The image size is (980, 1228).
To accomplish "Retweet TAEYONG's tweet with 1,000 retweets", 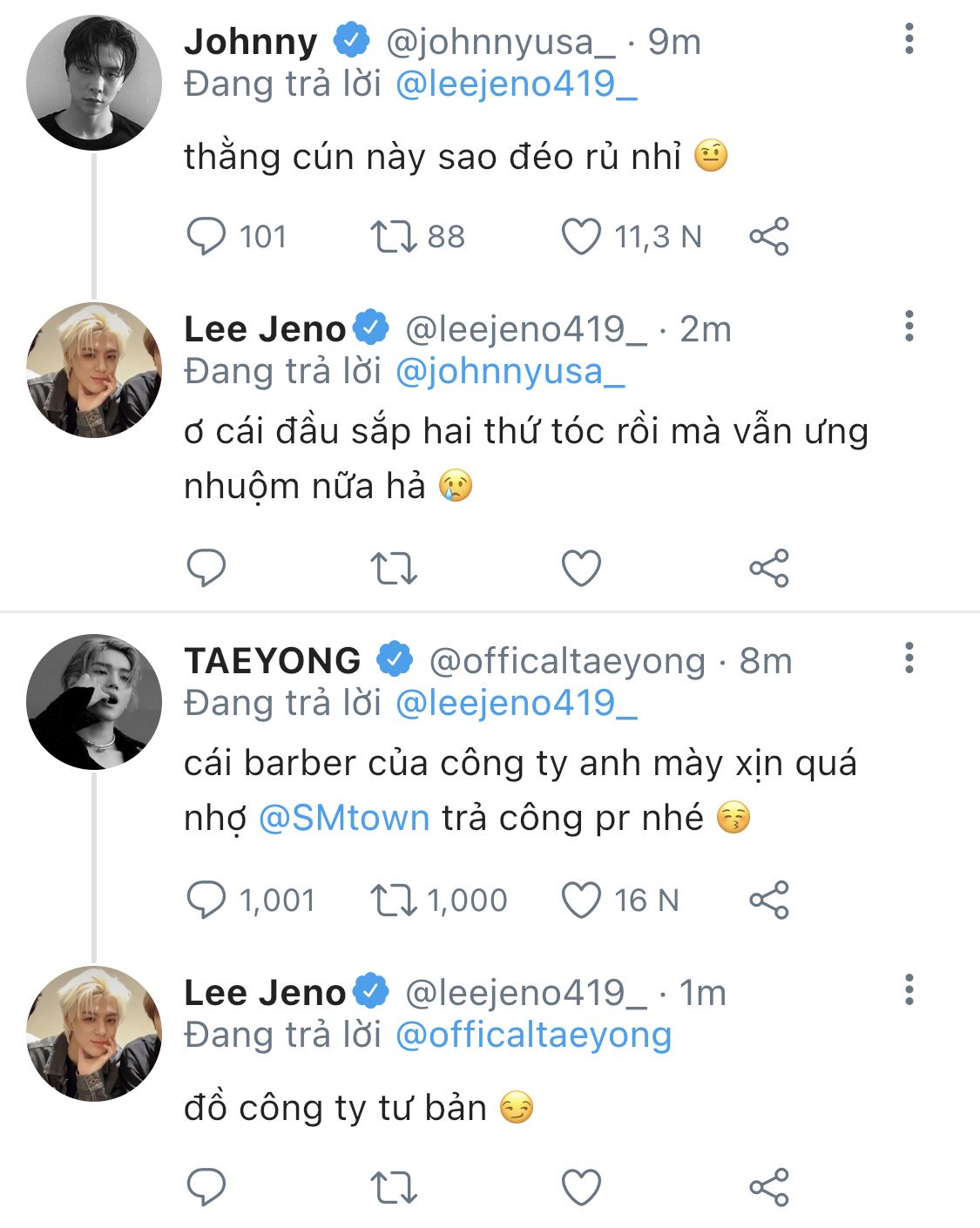I will click(394, 900).
